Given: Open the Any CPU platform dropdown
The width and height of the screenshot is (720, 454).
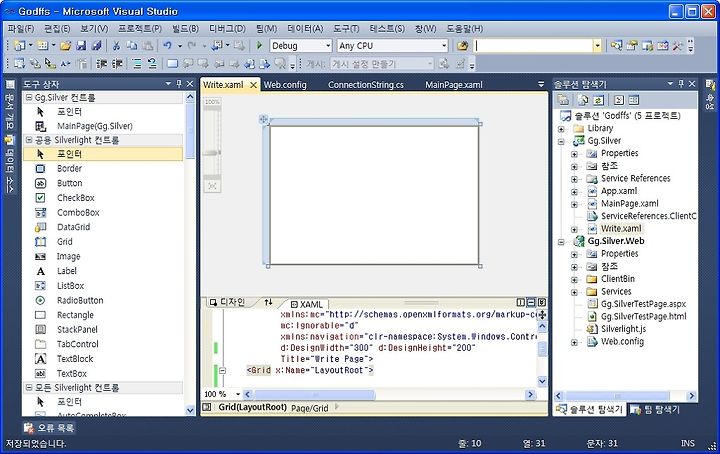Looking at the screenshot, I should [444, 46].
